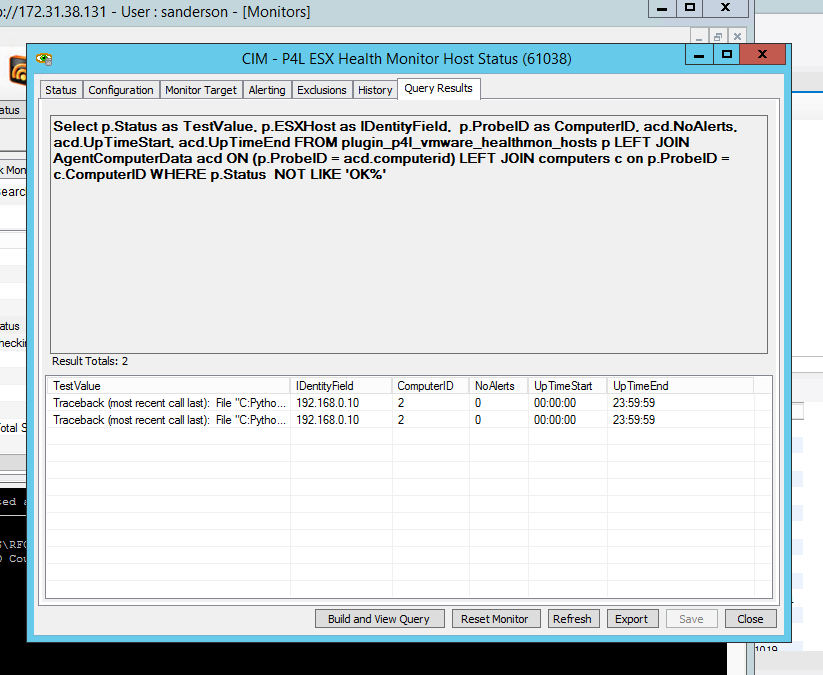Open the Status tab
The image size is (823, 675).
pos(61,90)
